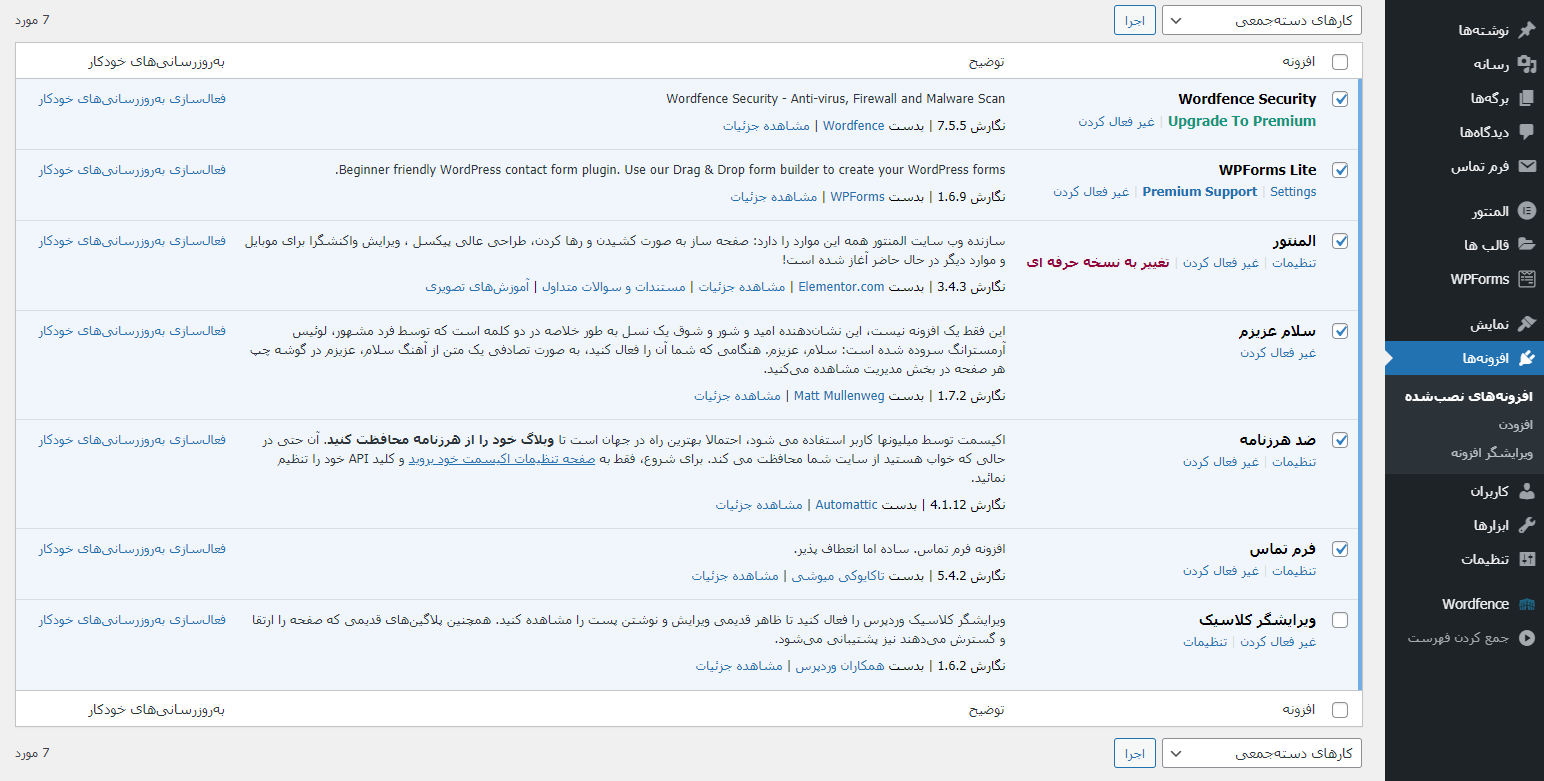This screenshot has width=1544, height=781.
Task: Click the comment bubble icon beside دیدگاه‌ها
Action: point(1526,132)
